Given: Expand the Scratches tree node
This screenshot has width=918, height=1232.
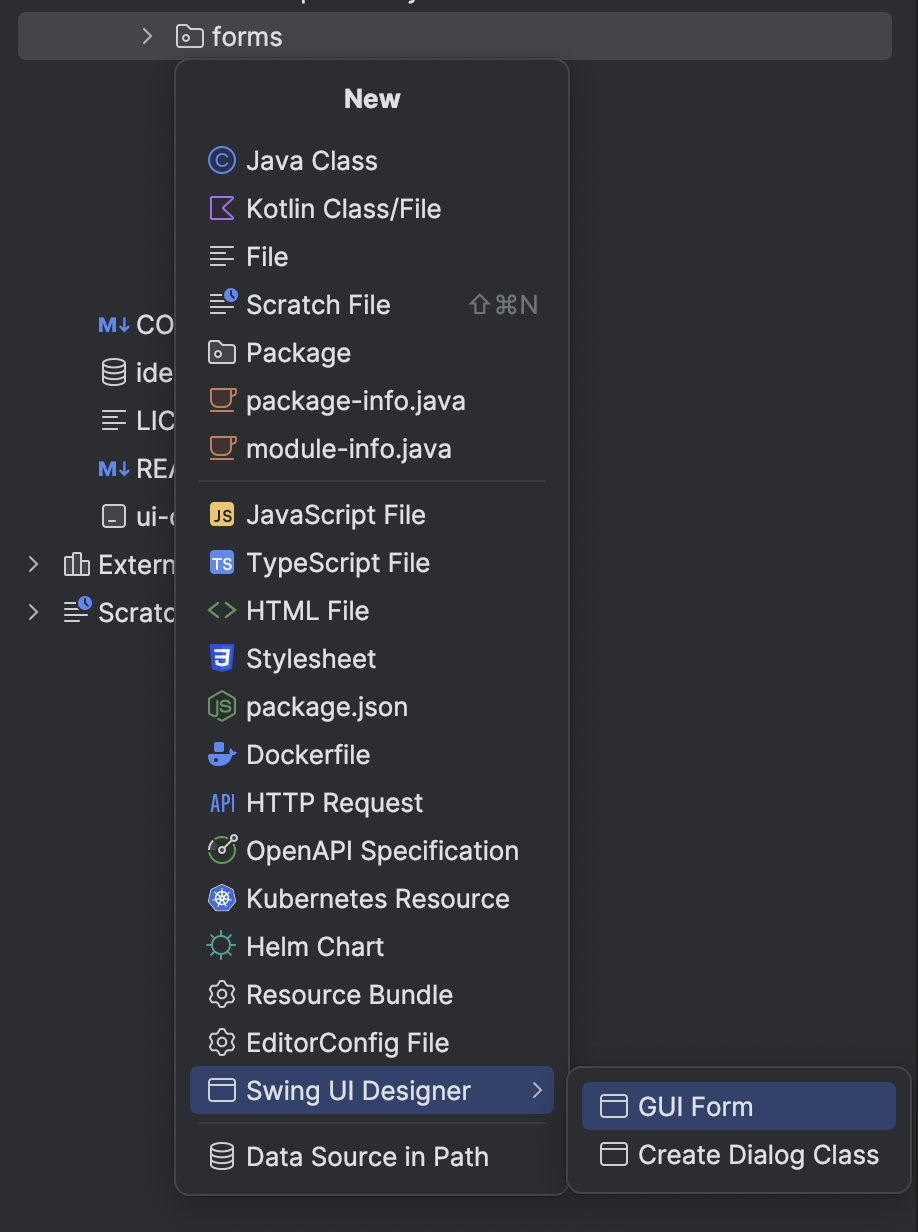Looking at the screenshot, I should pos(33,612).
